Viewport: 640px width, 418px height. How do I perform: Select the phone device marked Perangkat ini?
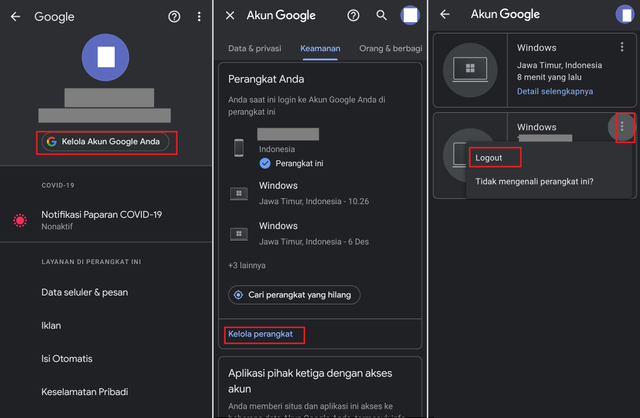[x=320, y=148]
